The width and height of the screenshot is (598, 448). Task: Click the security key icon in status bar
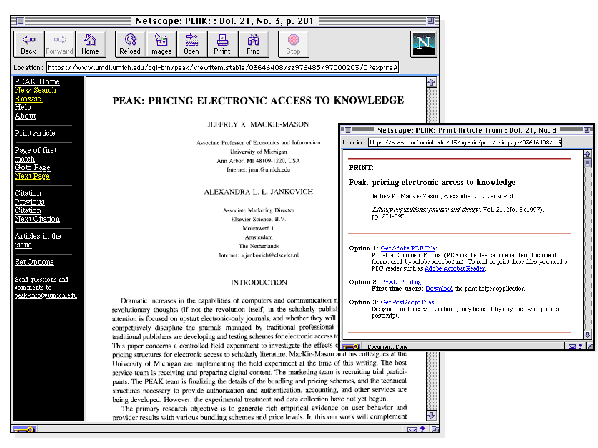[x=24, y=429]
